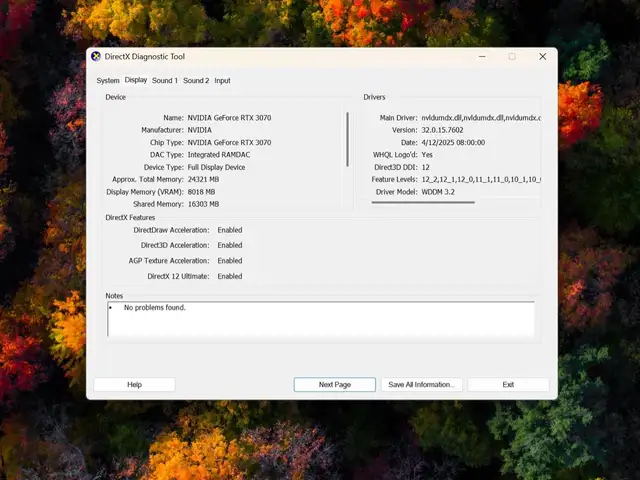Click the Device group label
This screenshot has height=480, width=640.
116,97
